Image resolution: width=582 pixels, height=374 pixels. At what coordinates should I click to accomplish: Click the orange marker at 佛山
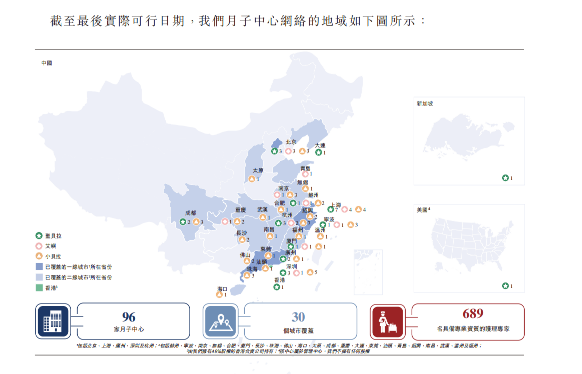247,261
